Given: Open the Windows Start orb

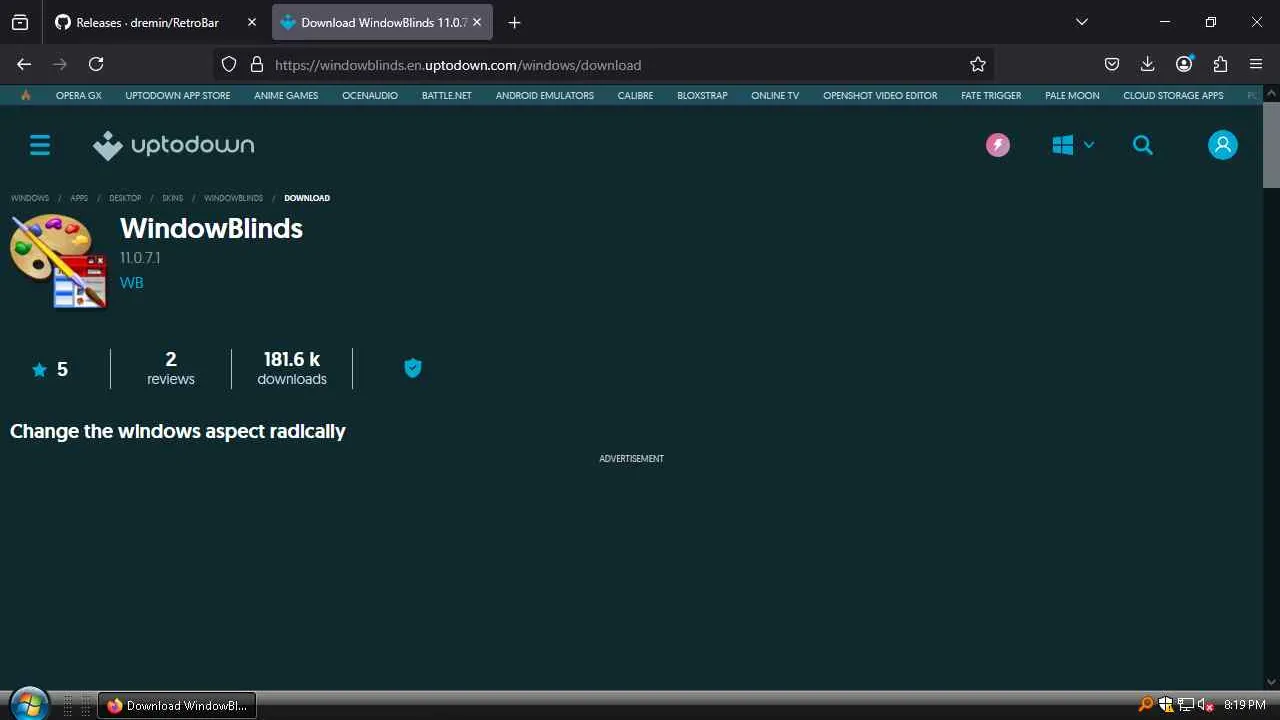Looking at the screenshot, I should tap(28, 704).
